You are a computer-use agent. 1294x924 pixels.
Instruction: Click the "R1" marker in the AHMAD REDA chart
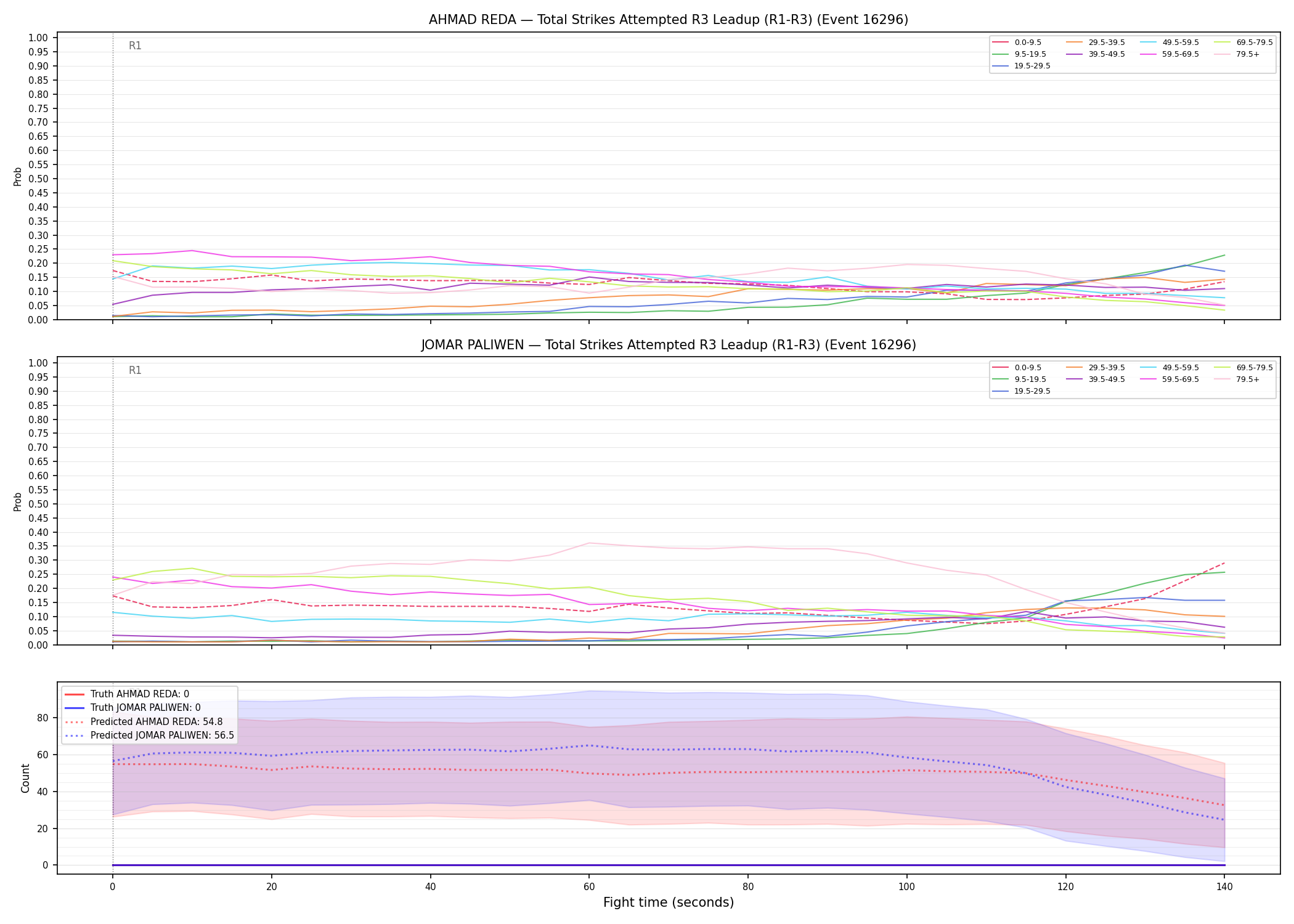[x=135, y=46]
